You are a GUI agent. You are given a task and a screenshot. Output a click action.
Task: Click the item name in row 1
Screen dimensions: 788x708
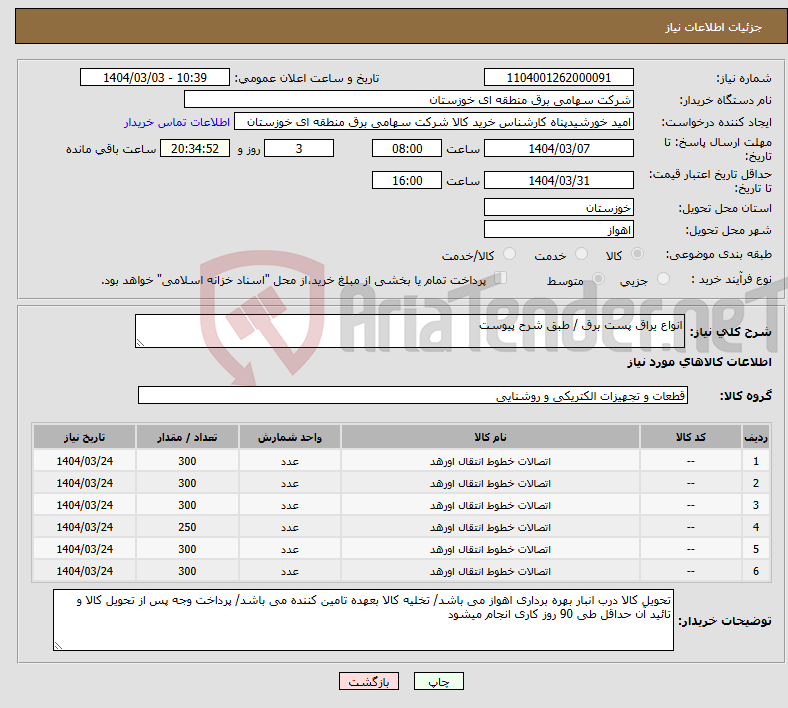coord(490,461)
